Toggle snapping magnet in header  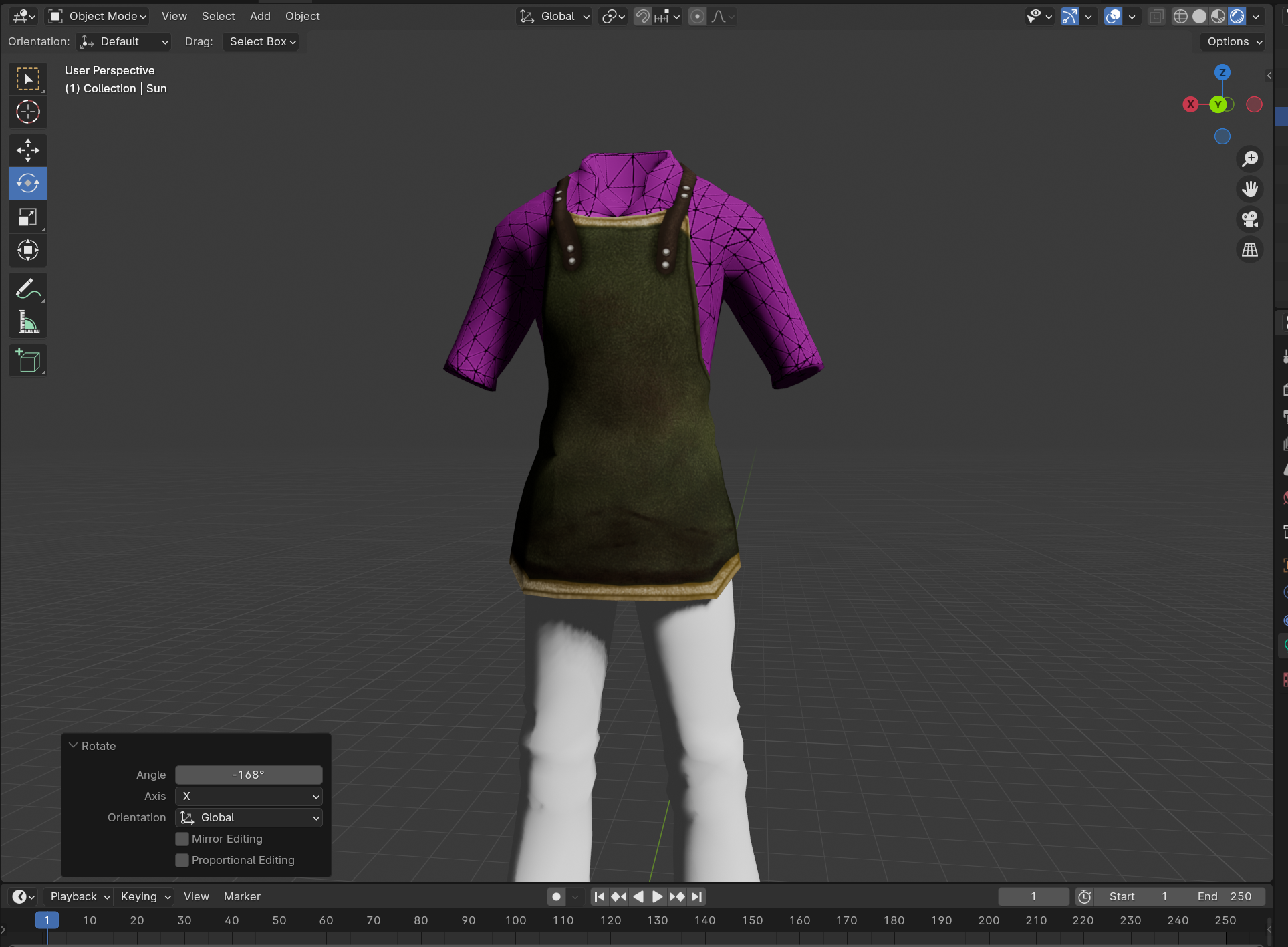coord(642,17)
